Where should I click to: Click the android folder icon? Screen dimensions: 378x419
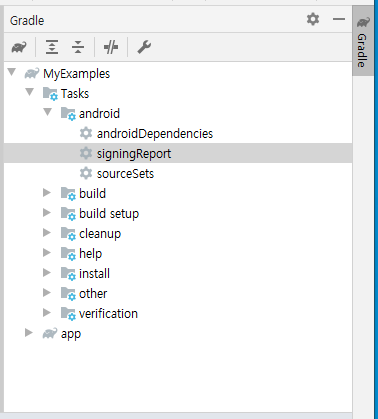pyautogui.click(x=68, y=114)
